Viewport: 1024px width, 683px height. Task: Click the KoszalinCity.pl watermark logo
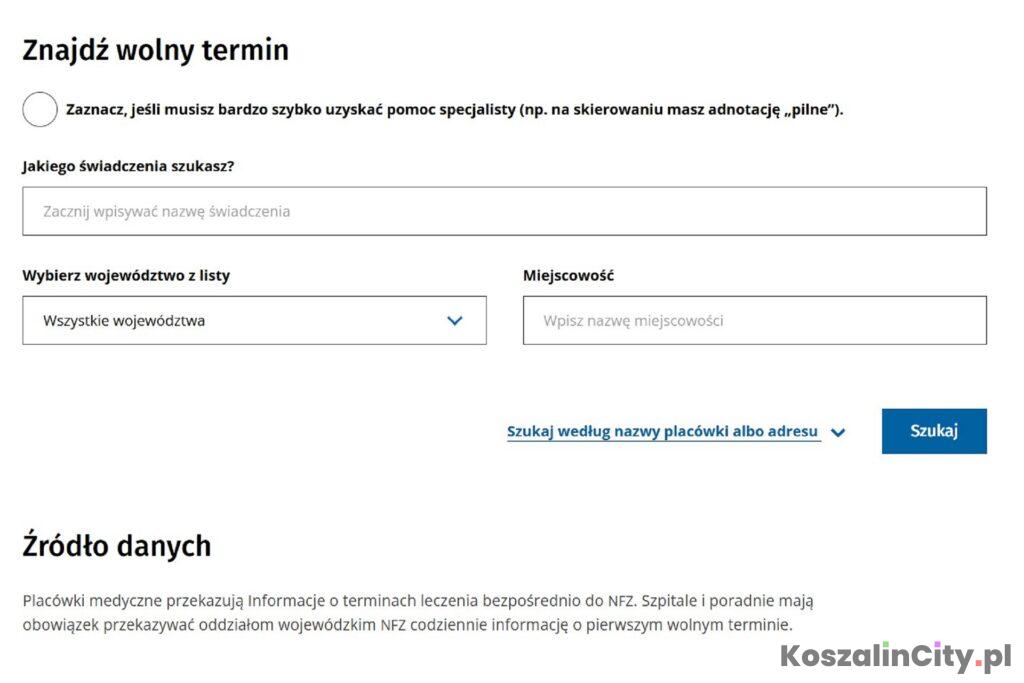coord(895,657)
